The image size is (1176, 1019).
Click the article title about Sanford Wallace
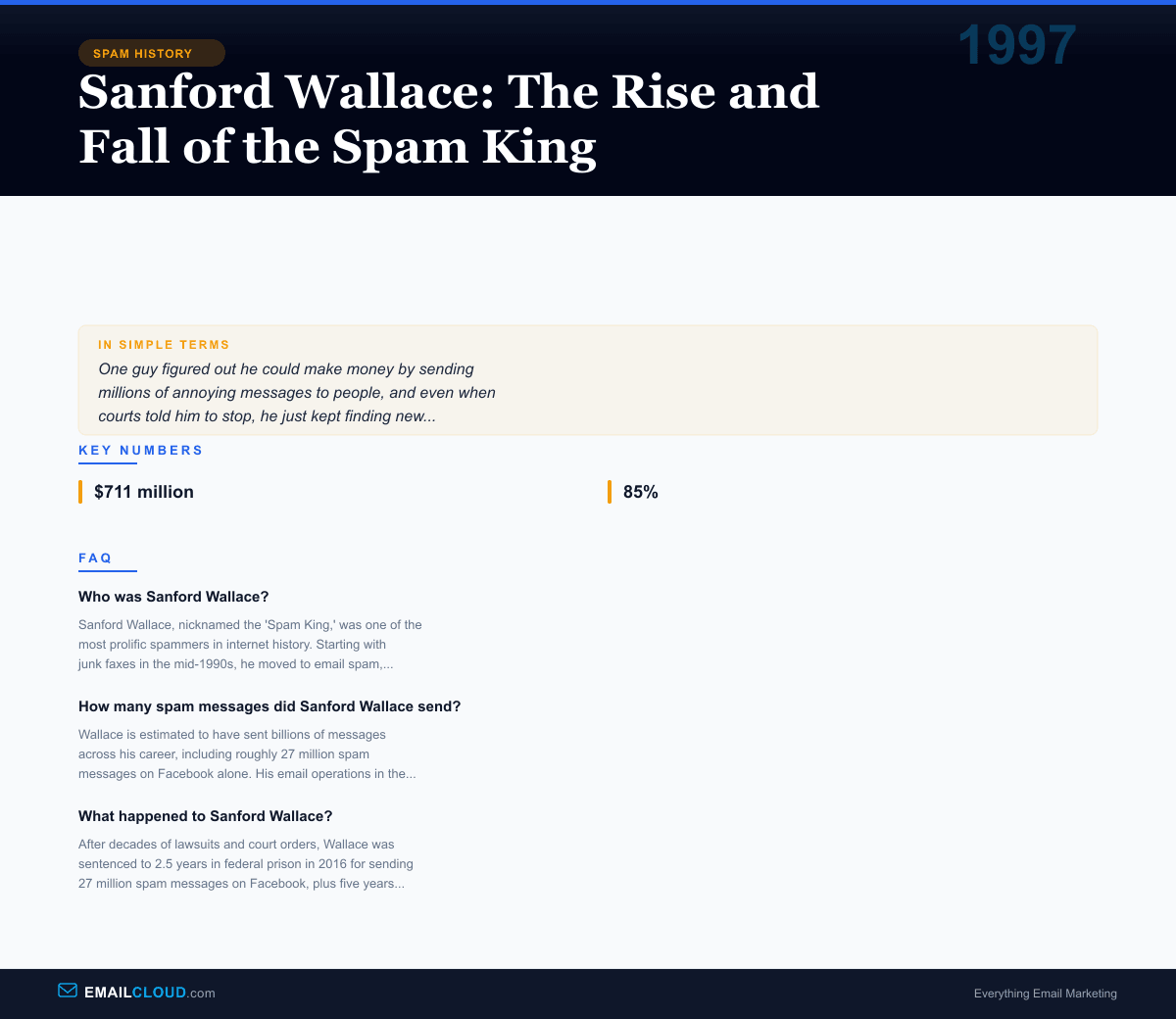tap(448, 120)
